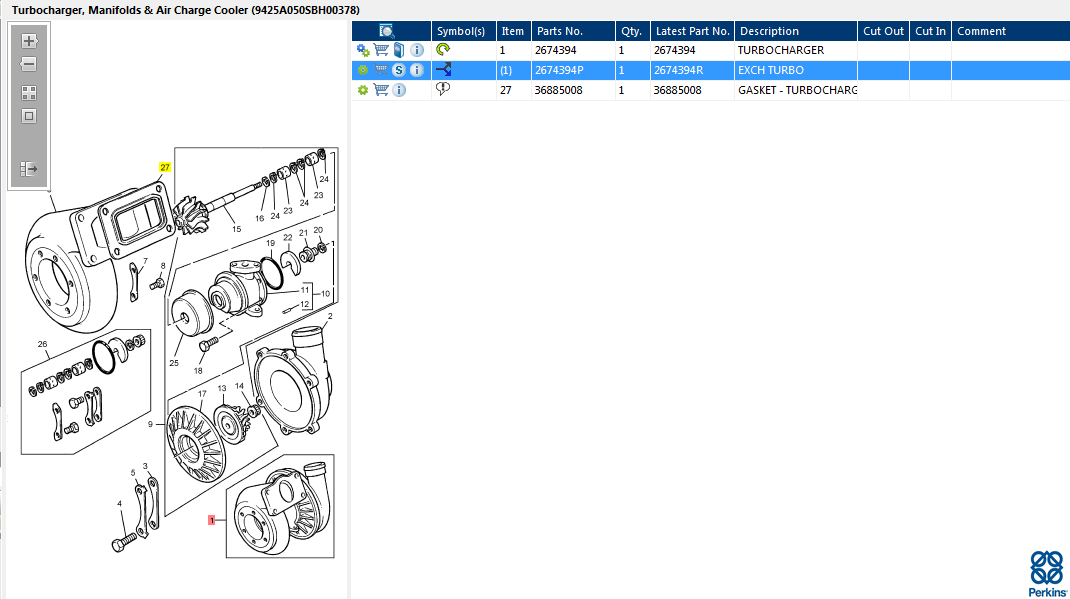
Task: Click callout 19 on the diagram
Action: point(270,243)
